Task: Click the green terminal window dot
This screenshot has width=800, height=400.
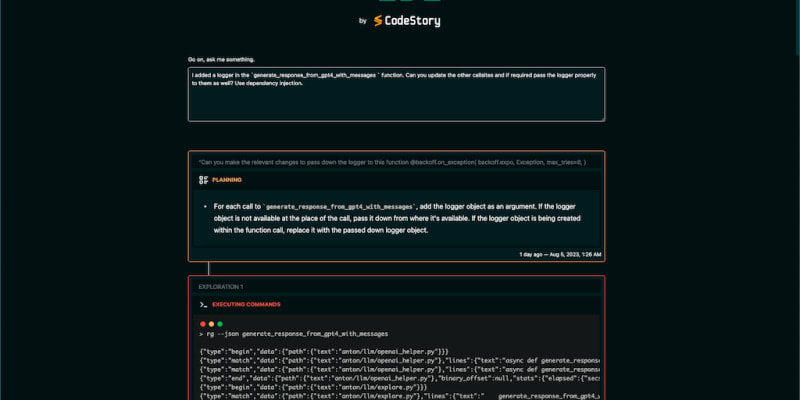Action: [x=223, y=324]
